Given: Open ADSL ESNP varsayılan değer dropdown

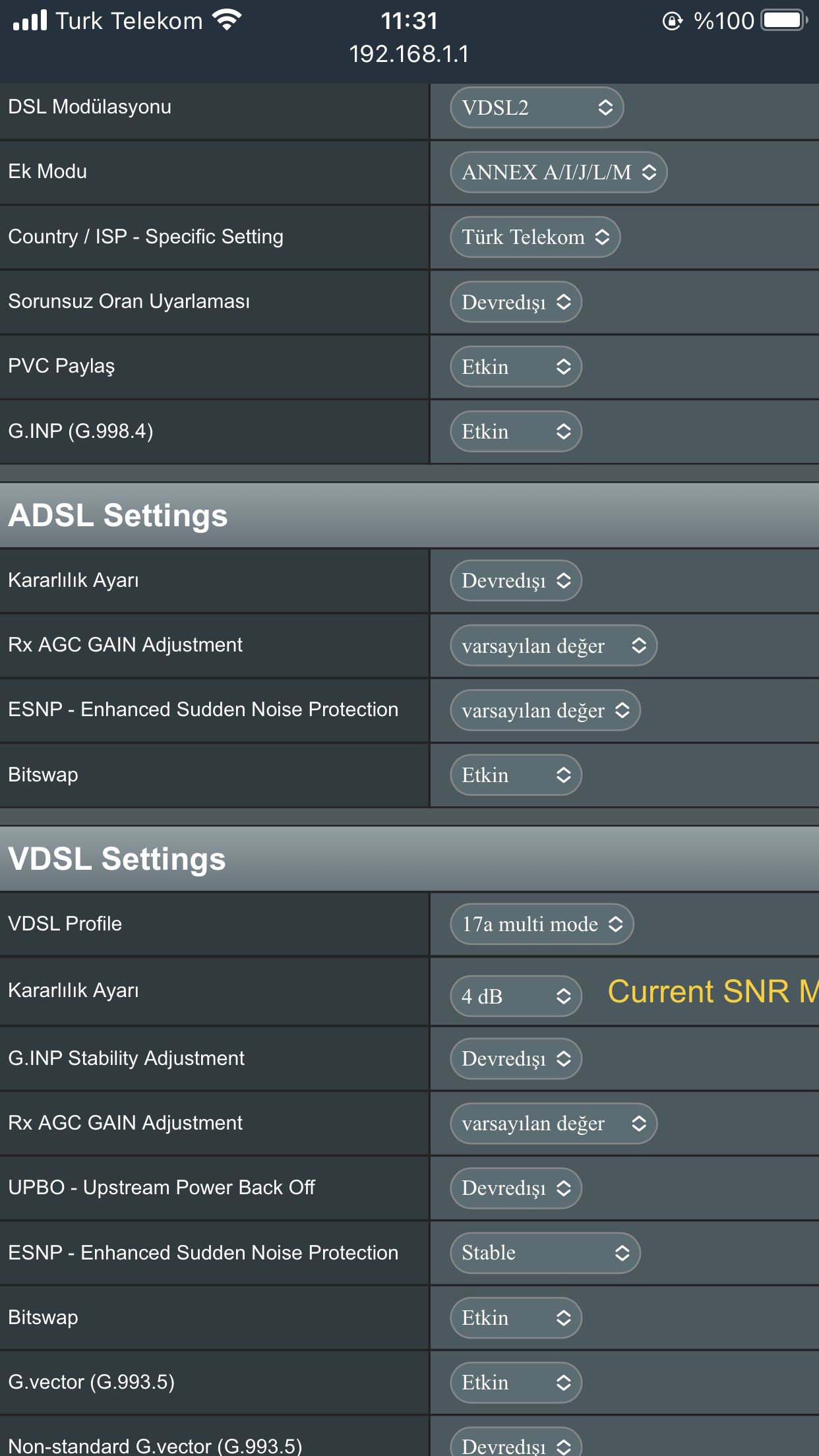Looking at the screenshot, I should click(545, 710).
